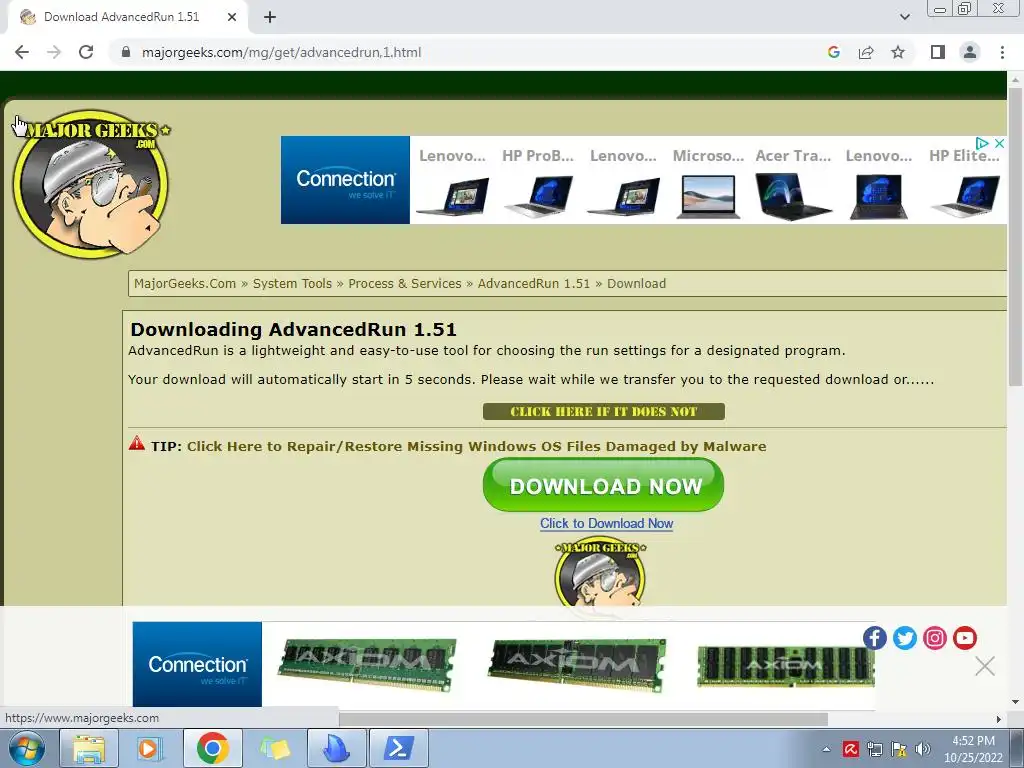Bookmark this page with star icon
The width and height of the screenshot is (1024, 768).
pos(898,52)
